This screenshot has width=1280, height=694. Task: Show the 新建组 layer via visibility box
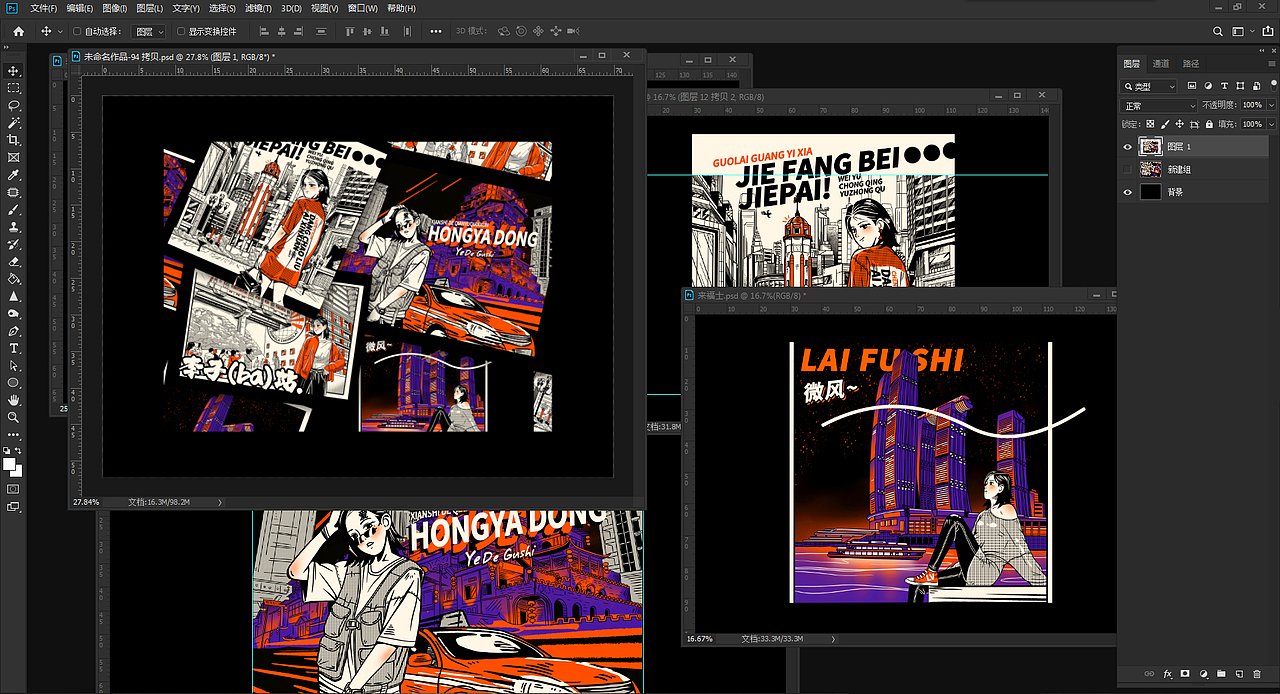pyautogui.click(x=1128, y=169)
